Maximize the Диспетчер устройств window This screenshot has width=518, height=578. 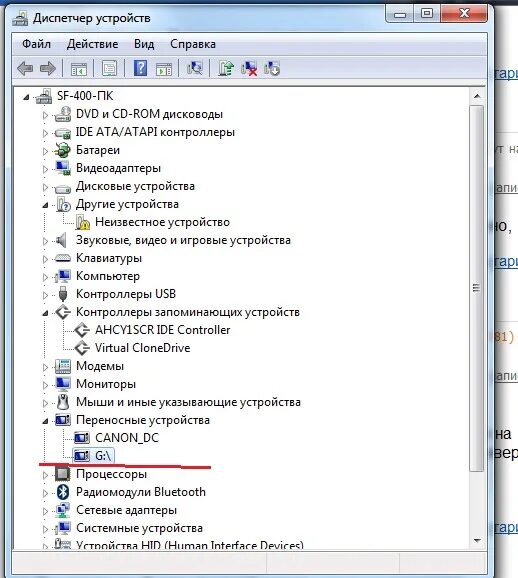click(x=427, y=14)
